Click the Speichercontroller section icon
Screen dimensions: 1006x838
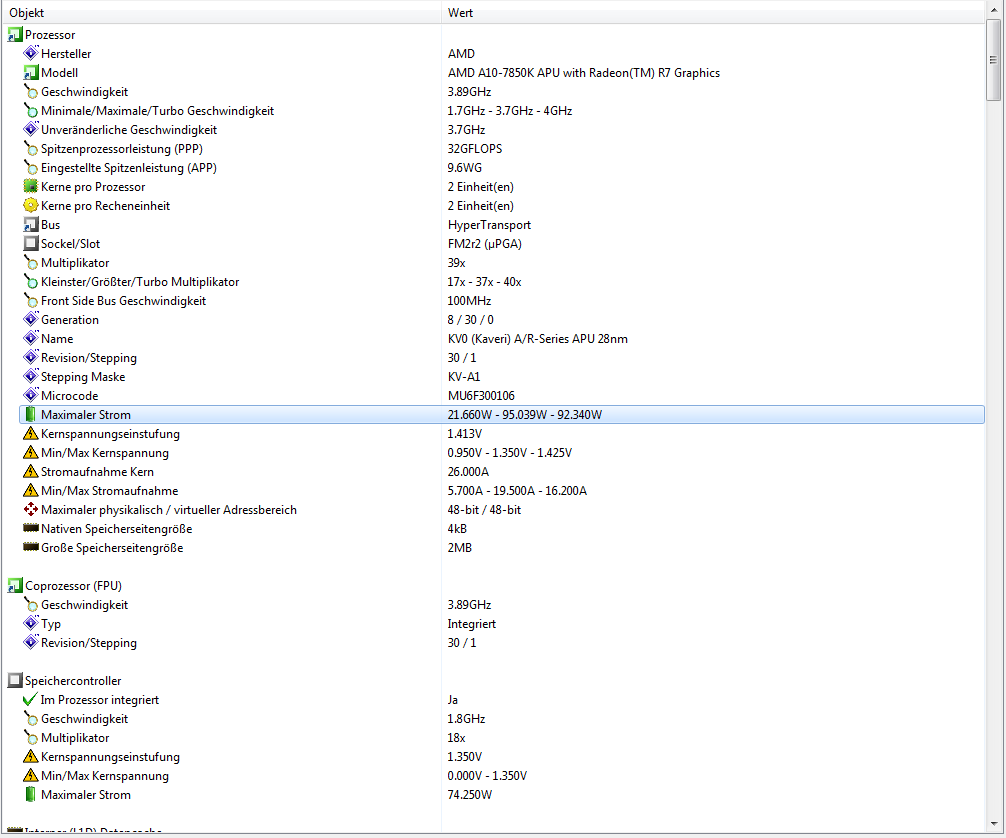(x=15, y=680)
